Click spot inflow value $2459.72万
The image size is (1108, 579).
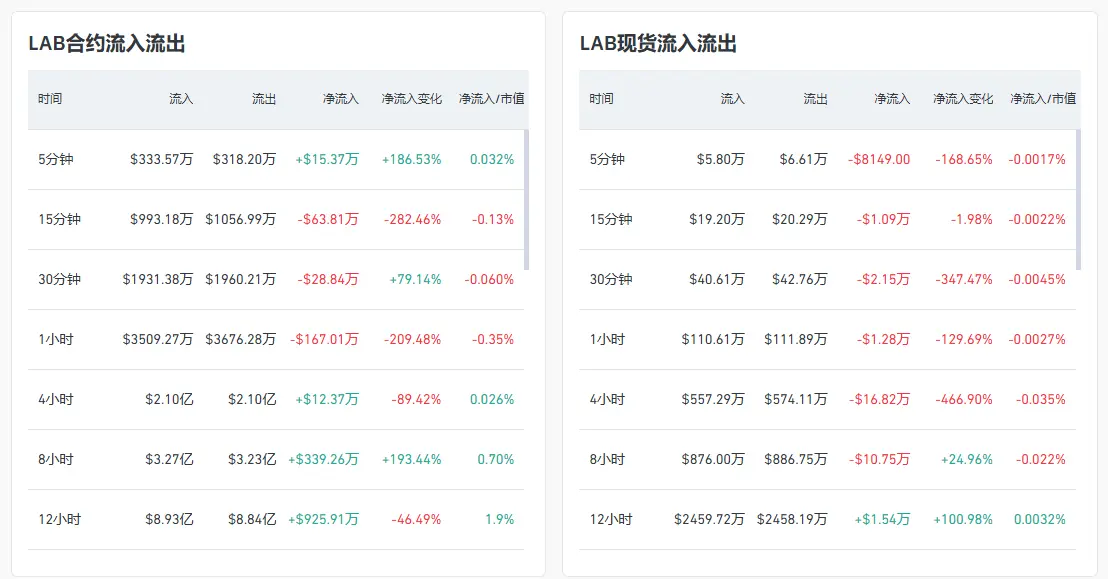click(709, 520)
